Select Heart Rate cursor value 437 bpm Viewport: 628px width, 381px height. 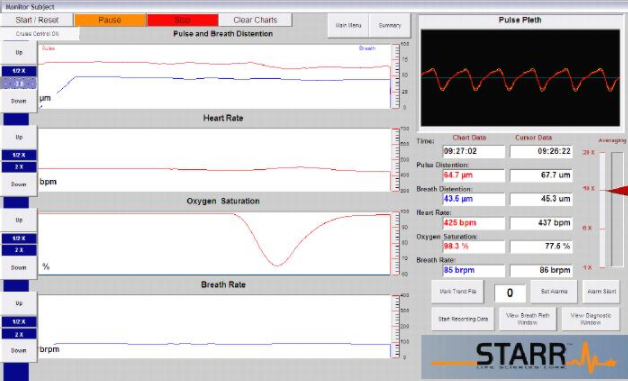click(541, 223)
